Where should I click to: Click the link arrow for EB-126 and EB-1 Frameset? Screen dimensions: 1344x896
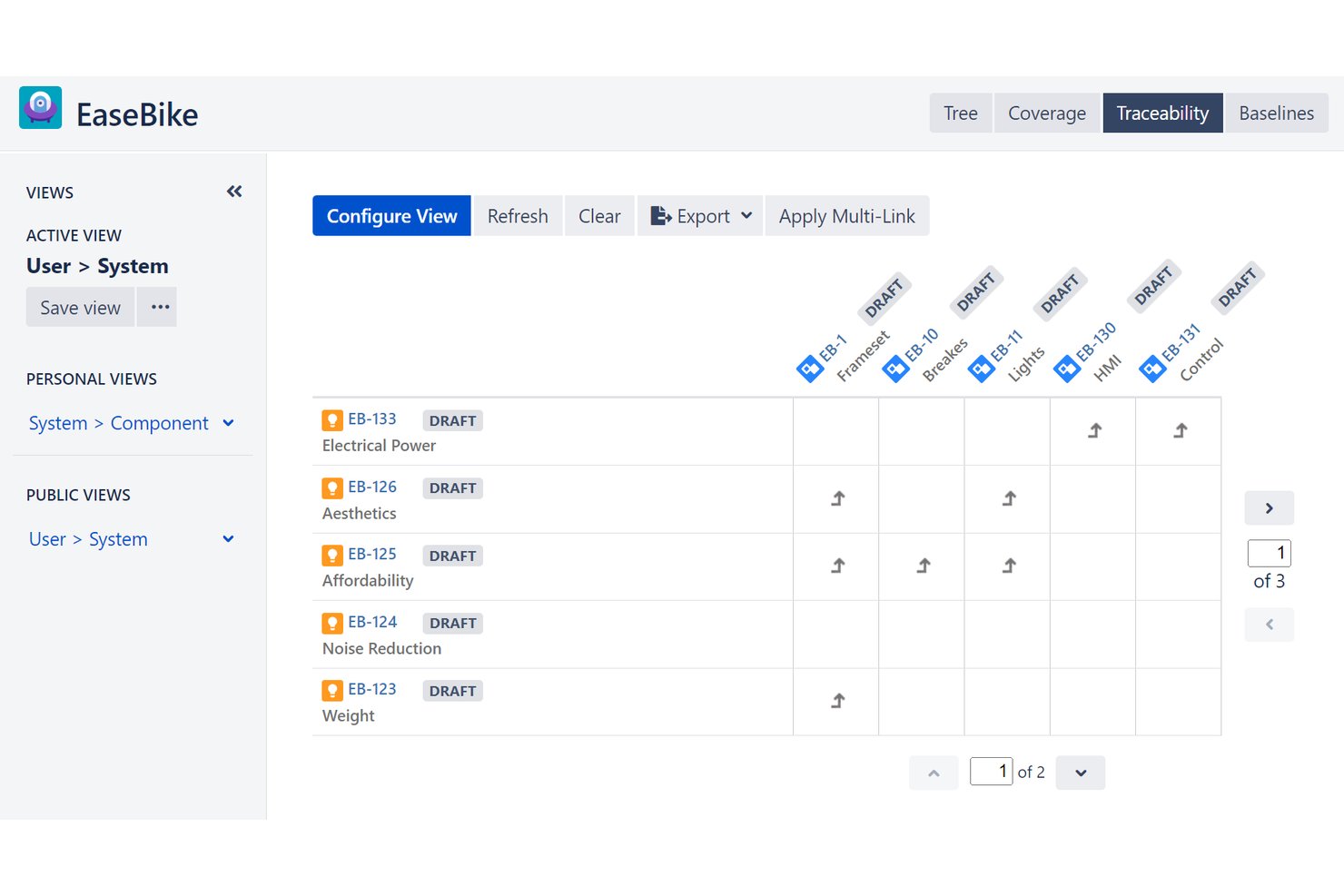(837, 498)
